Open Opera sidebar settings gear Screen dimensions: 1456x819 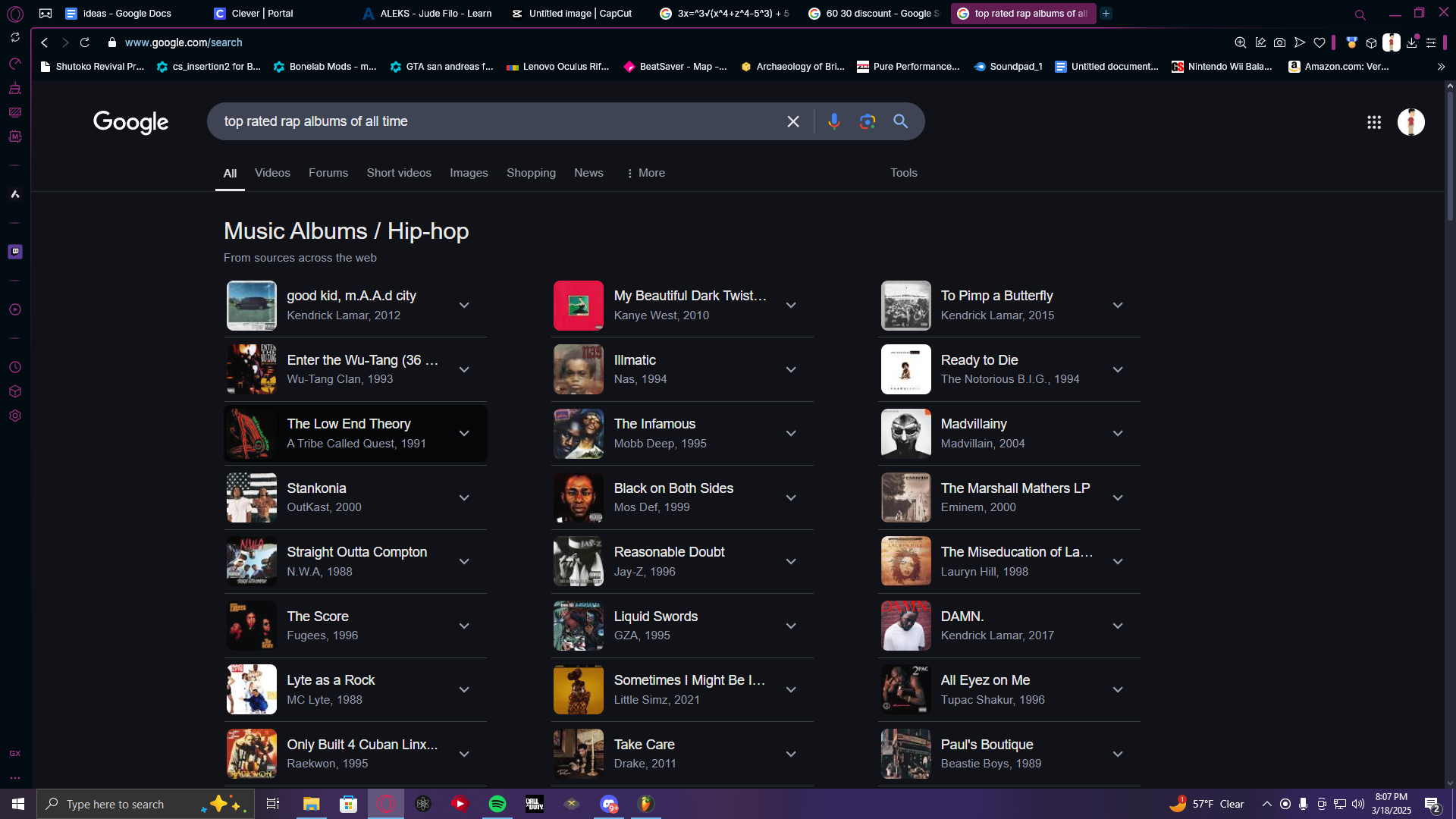15,416
